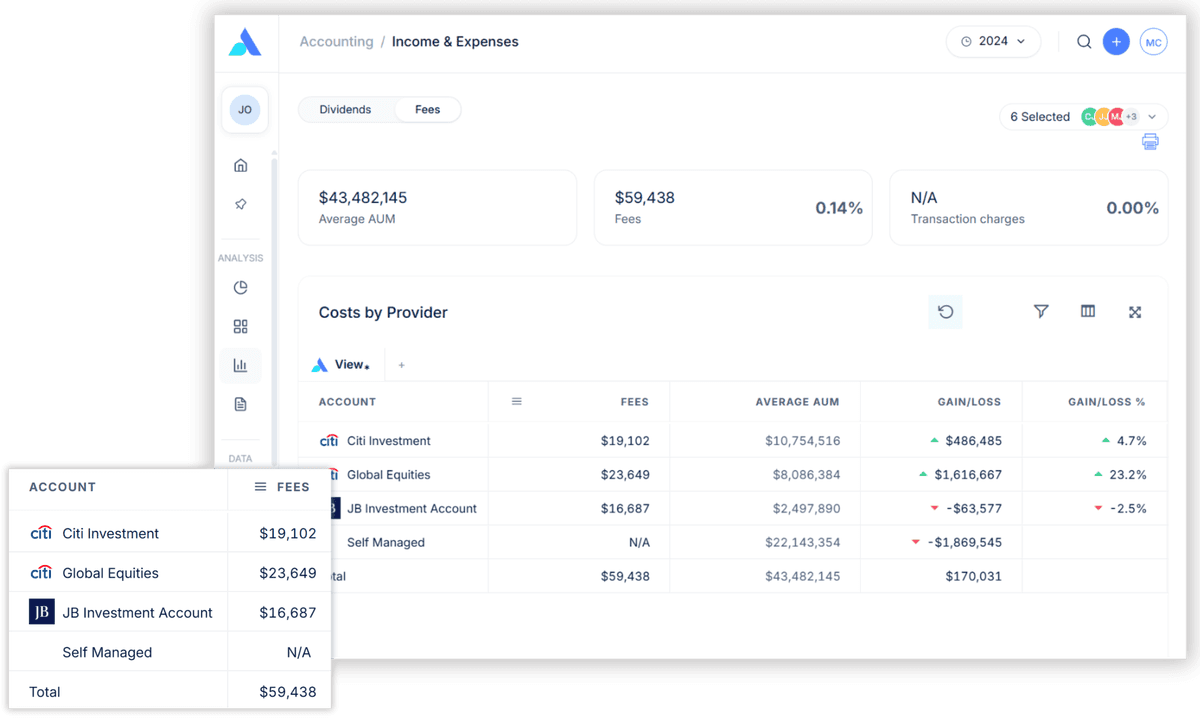This screenshot has width=1200, height=720.
Task: Click the Transaction charges card
Action: tap(1029, 208)
